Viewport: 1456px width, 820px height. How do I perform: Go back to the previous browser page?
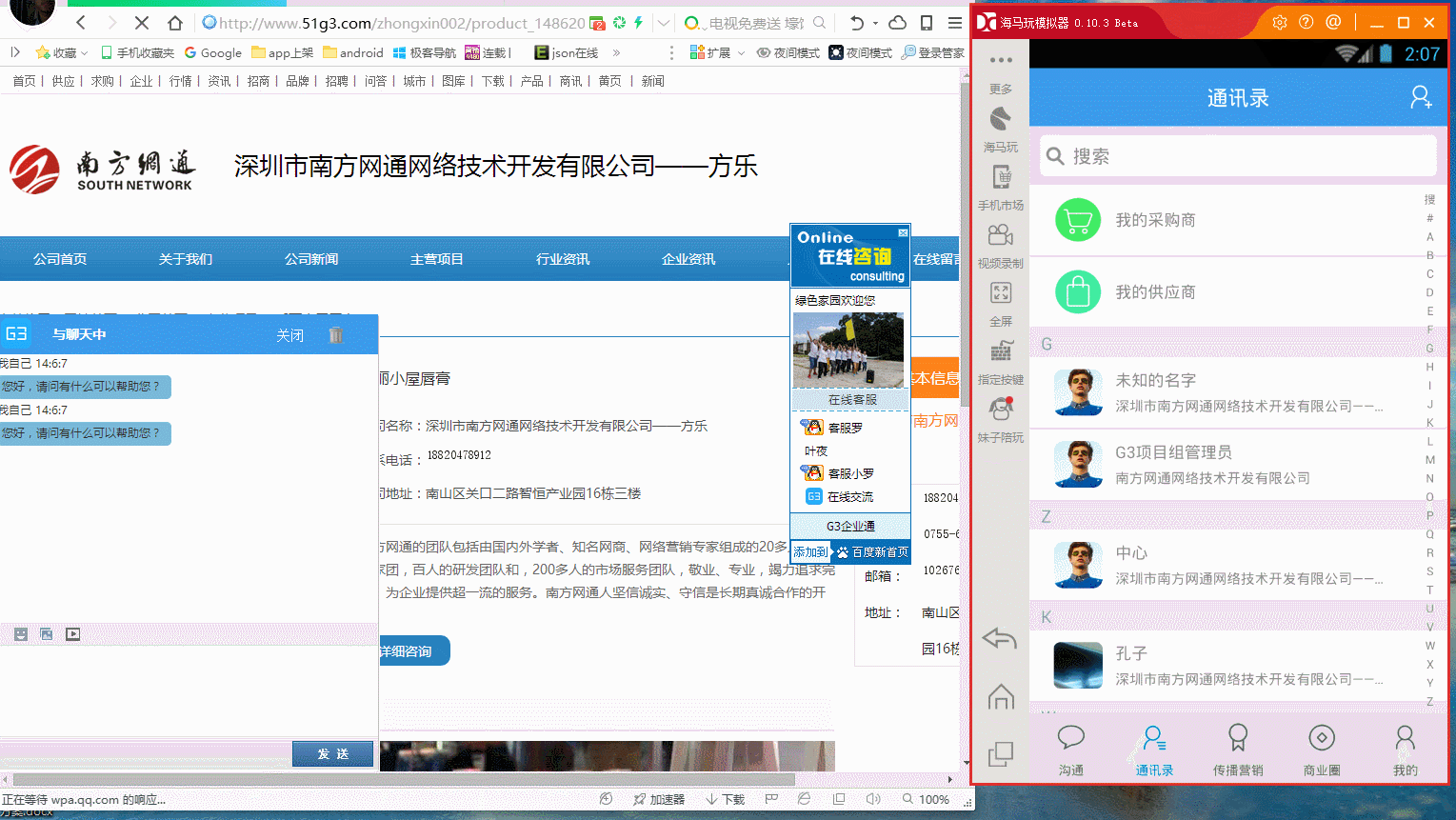click(x=82, y=22)
